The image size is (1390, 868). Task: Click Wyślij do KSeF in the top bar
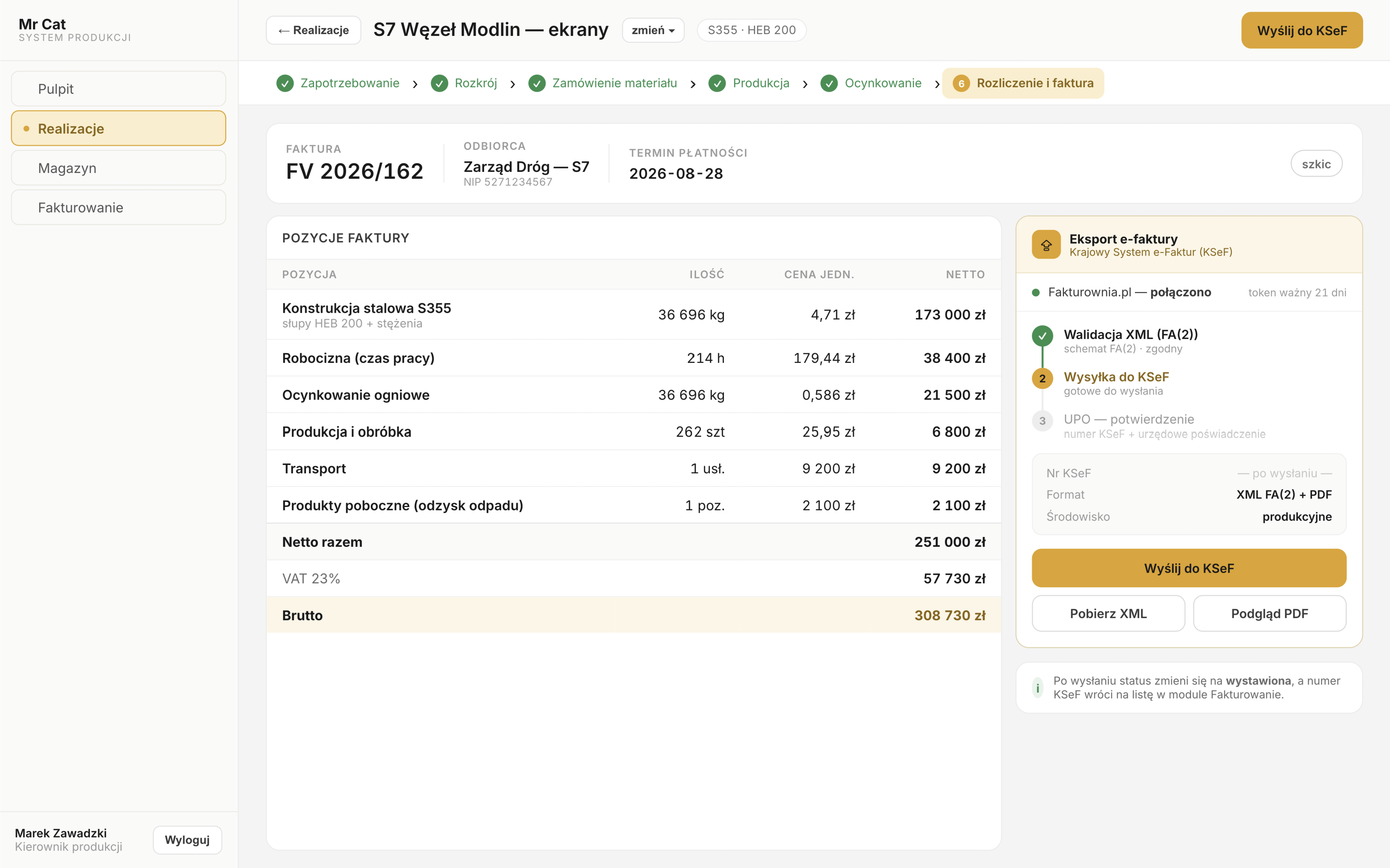[x=1302, y=31]
